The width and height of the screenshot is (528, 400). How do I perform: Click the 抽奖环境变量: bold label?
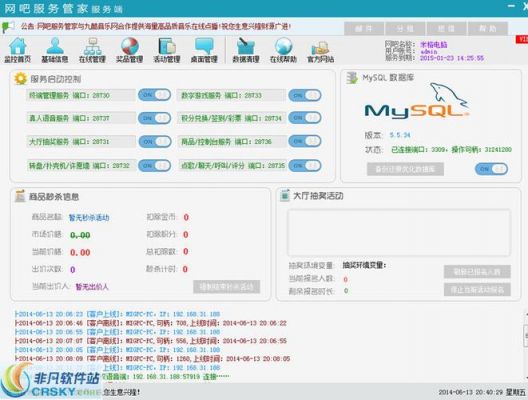364,265
